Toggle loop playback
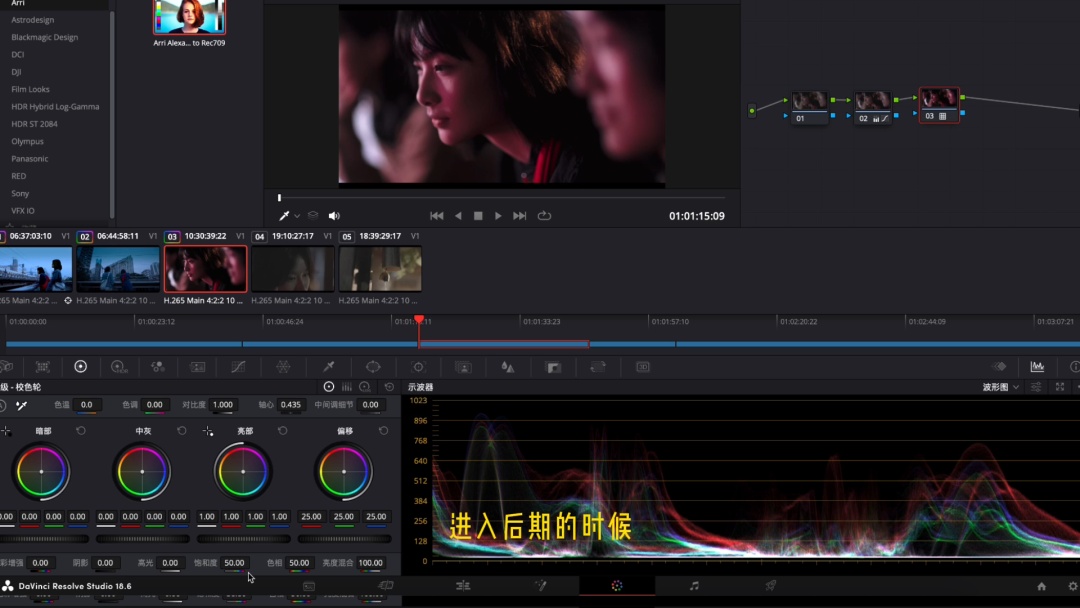 point(544,216)
